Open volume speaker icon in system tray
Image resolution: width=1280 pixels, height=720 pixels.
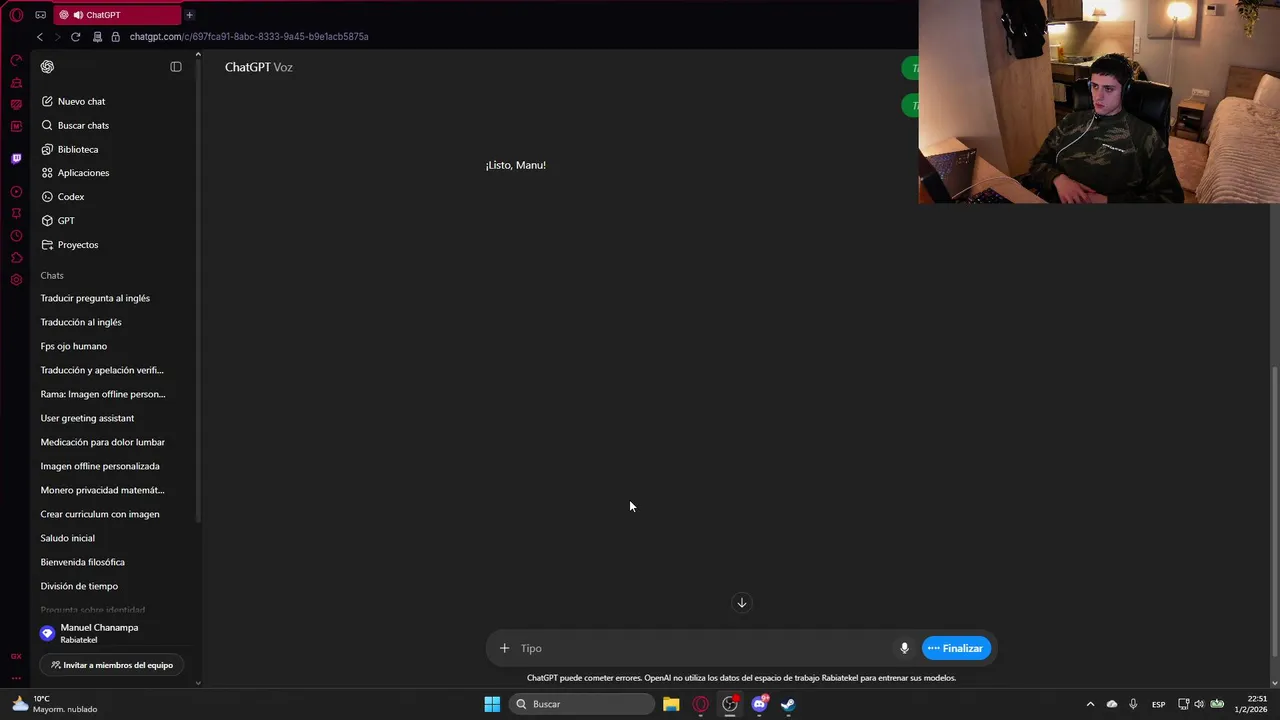(1199, 704)
